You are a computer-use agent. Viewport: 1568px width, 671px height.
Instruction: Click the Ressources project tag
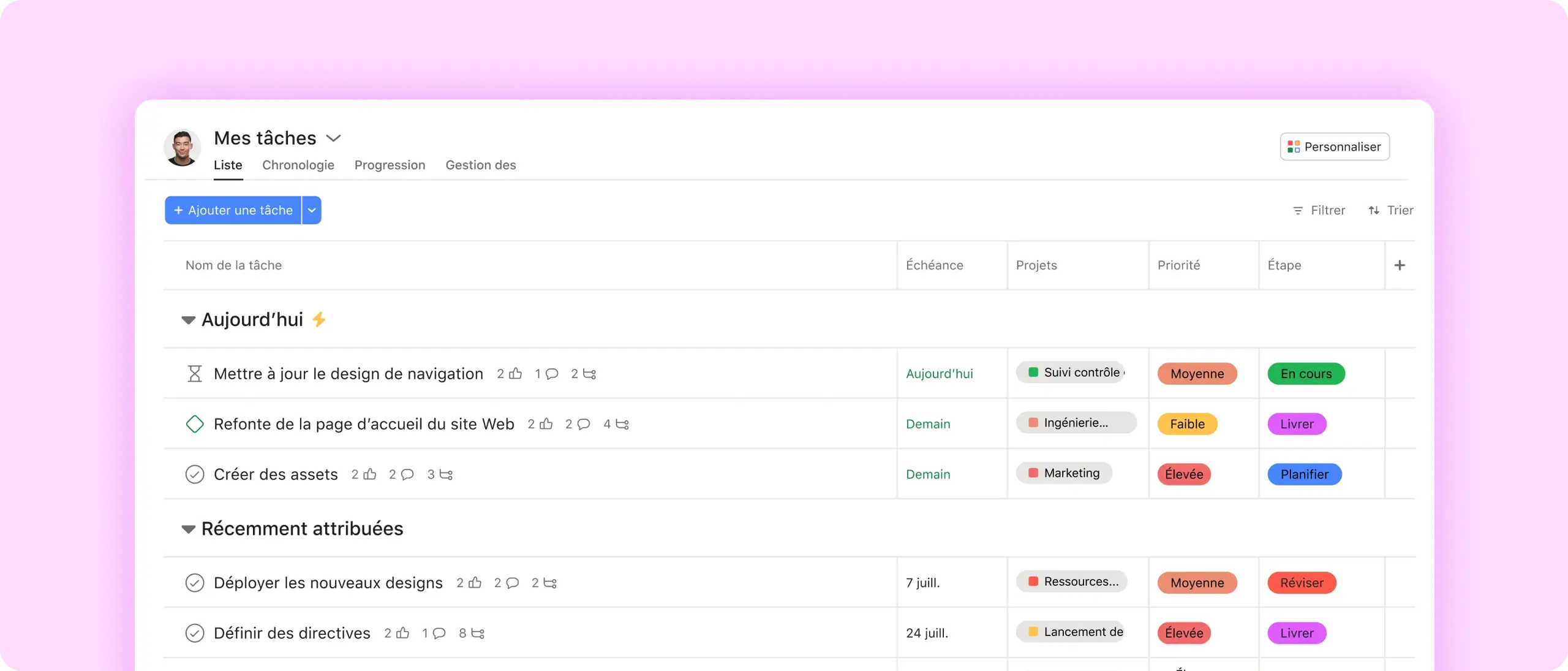1072,582
